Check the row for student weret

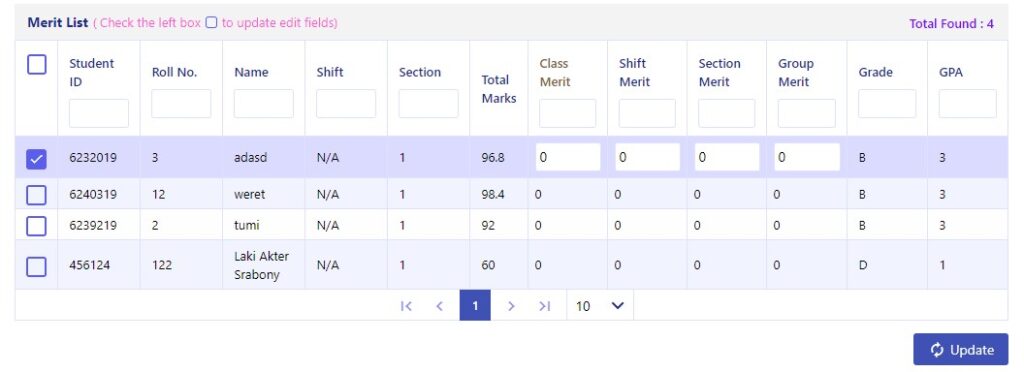tap(37, 194)
